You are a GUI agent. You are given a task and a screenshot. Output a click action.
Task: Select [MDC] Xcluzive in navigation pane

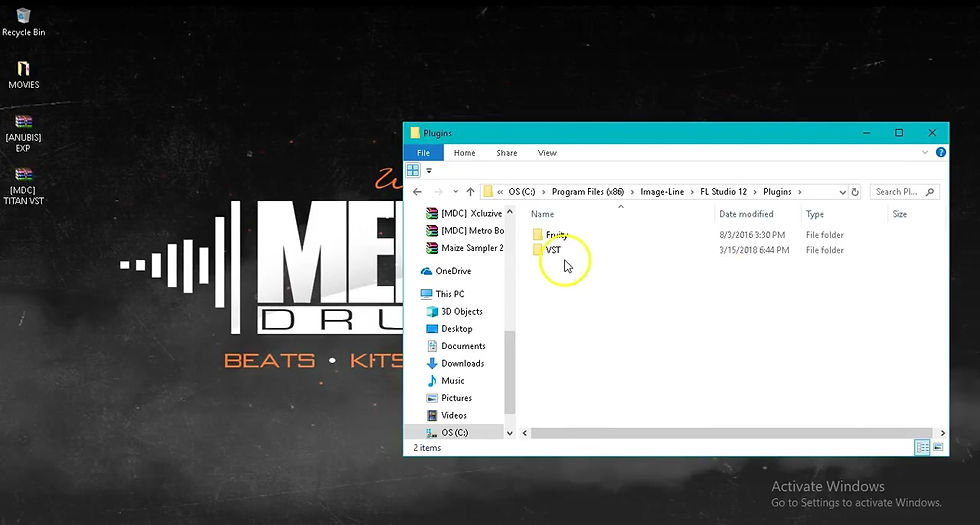(464, 213)
